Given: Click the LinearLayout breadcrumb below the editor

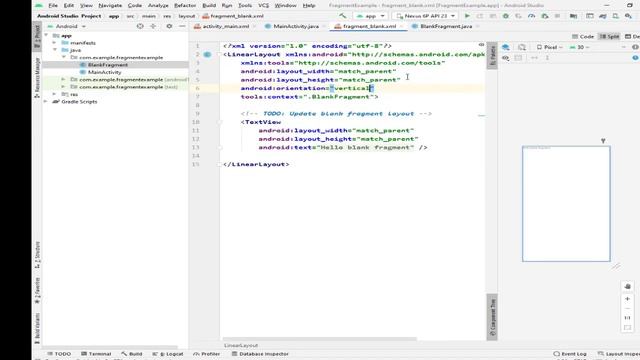Looking at the screenshot, I should [241, 345].
